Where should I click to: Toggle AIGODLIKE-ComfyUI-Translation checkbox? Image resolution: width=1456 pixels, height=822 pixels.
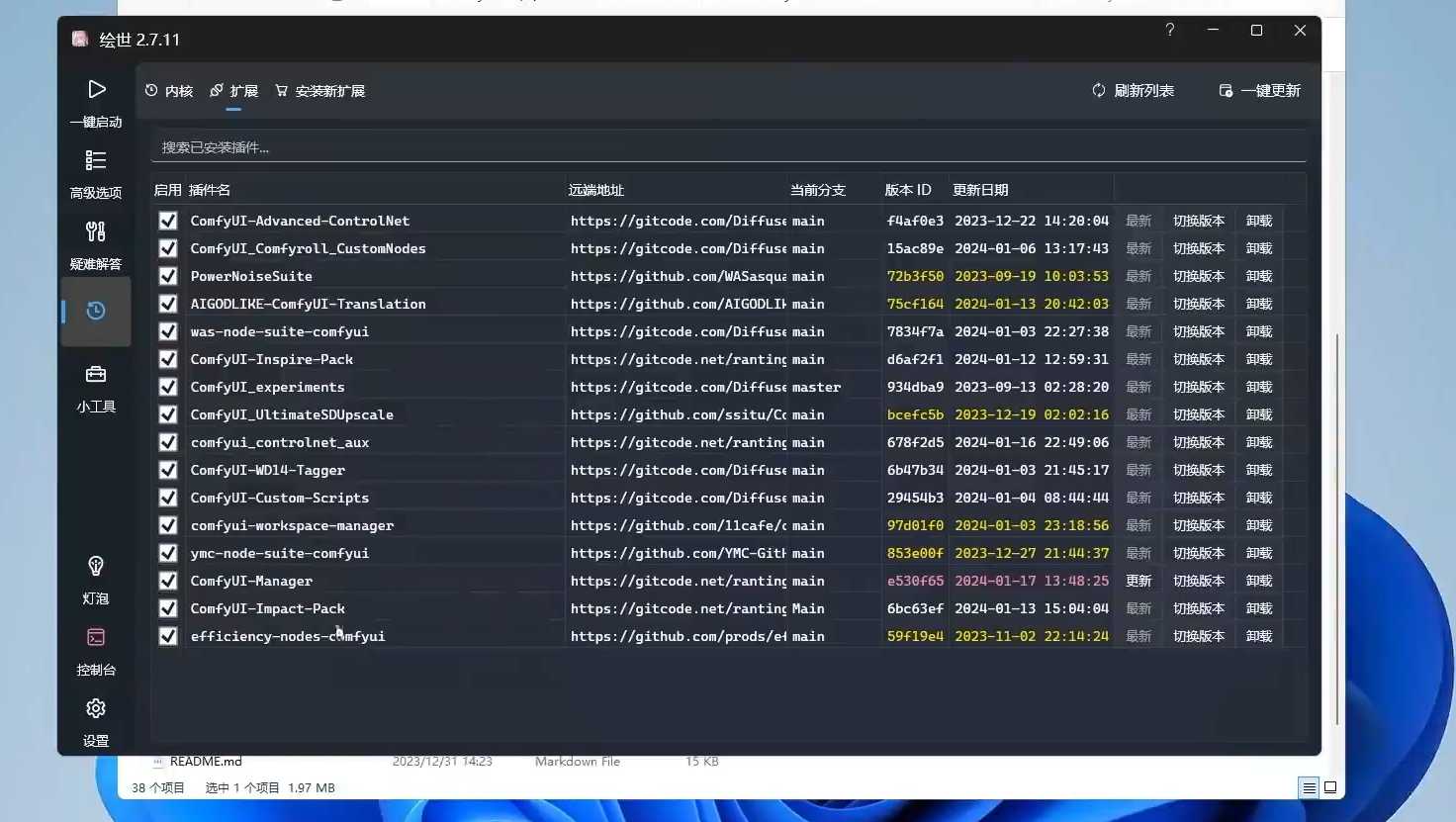click(x=168, y=304)
